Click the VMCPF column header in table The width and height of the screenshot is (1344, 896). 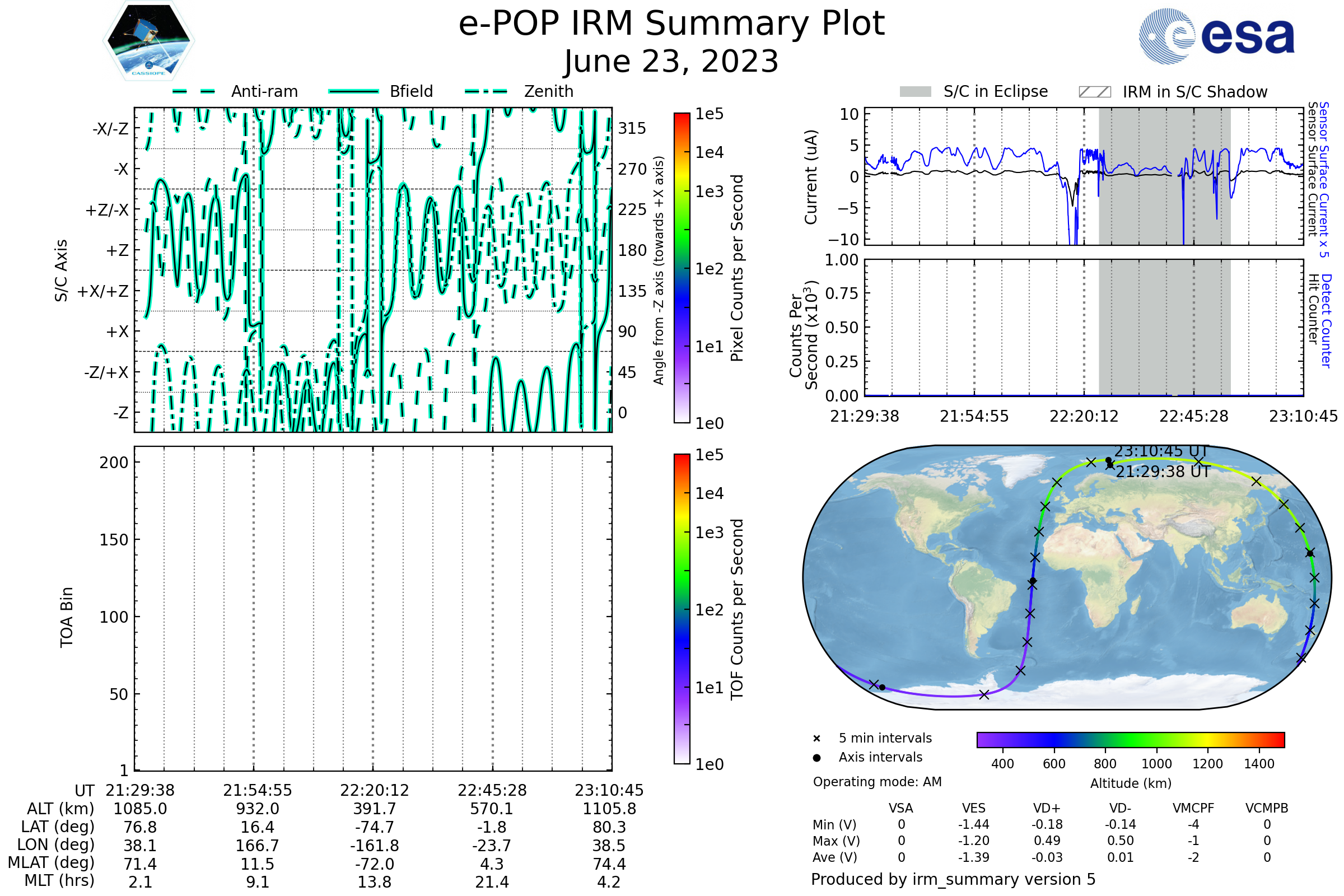[1193, 809]
